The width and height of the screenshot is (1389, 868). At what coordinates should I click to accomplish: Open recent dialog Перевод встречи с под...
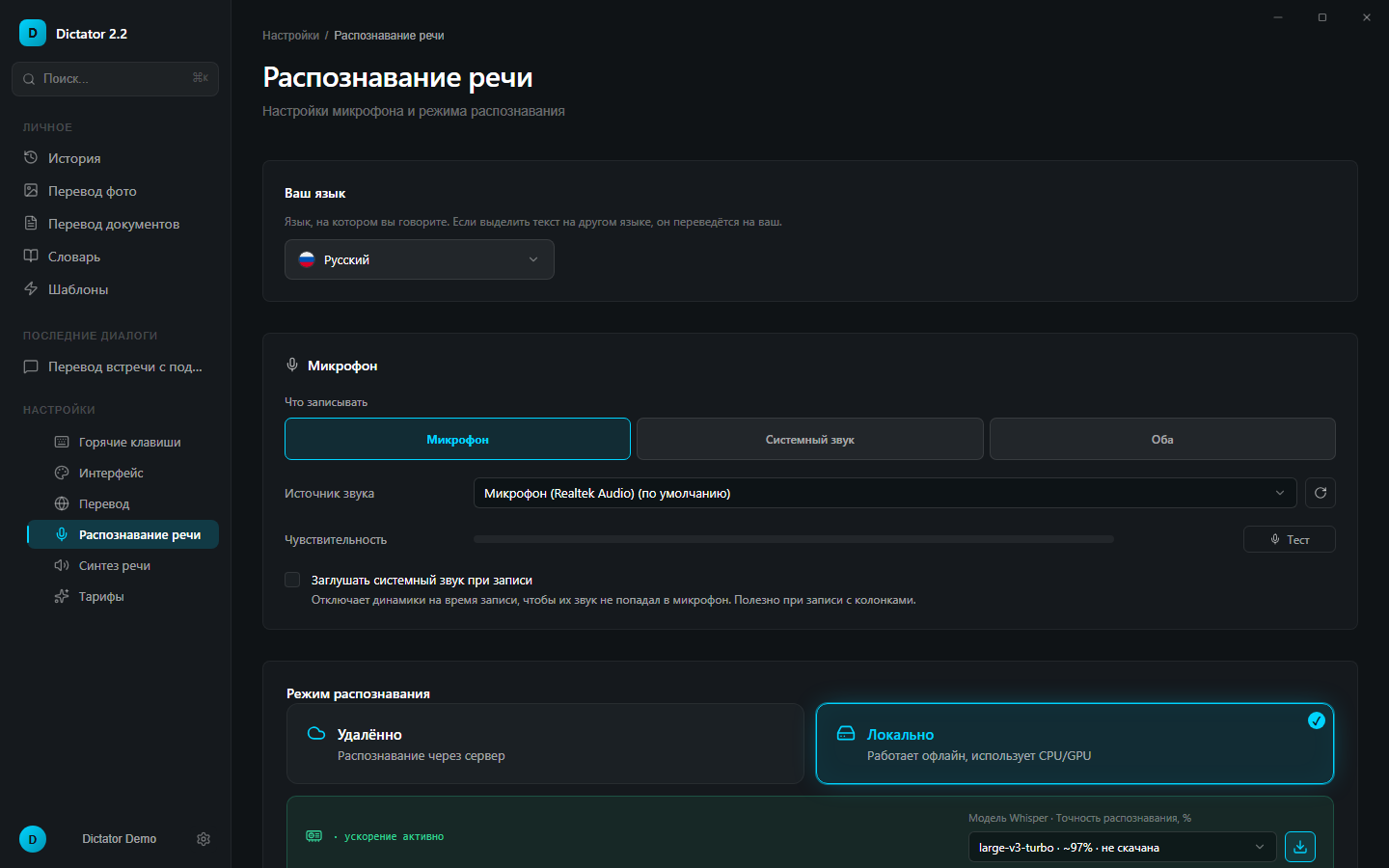click(x=115, y=366)
